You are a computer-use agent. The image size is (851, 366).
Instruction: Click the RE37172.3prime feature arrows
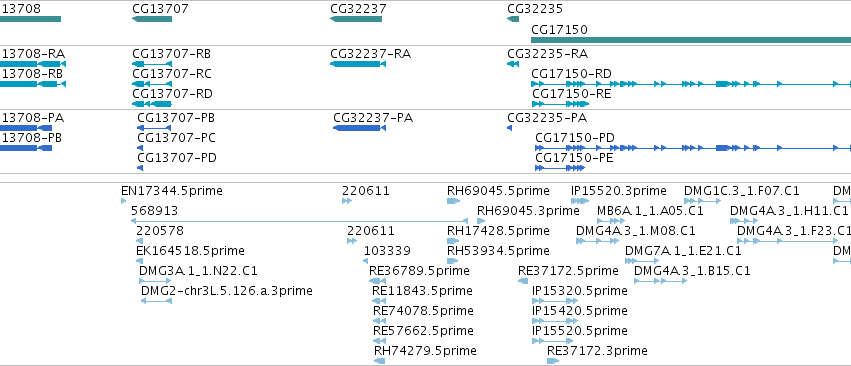pos(556,361)
